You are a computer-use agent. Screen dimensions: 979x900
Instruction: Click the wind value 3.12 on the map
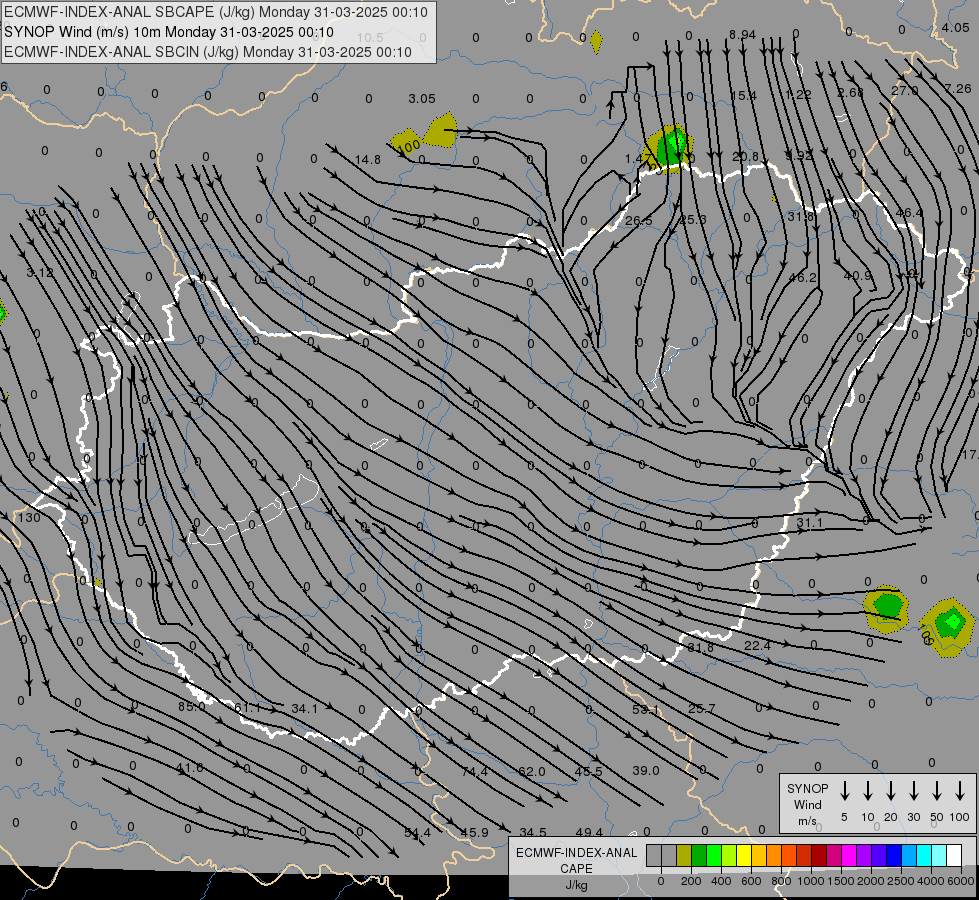[x=40, y=273]
